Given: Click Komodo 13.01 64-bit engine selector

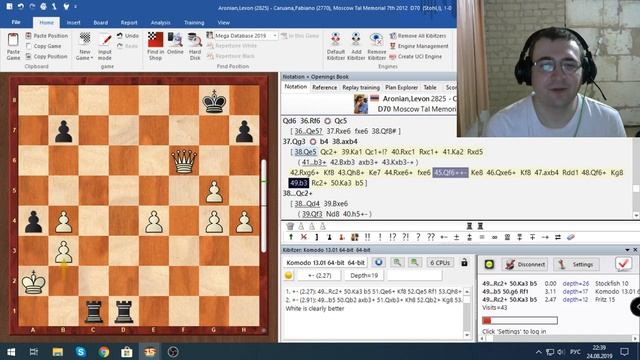Looking at the screenshot, I should pyautogui.click(x=325, y=262).
